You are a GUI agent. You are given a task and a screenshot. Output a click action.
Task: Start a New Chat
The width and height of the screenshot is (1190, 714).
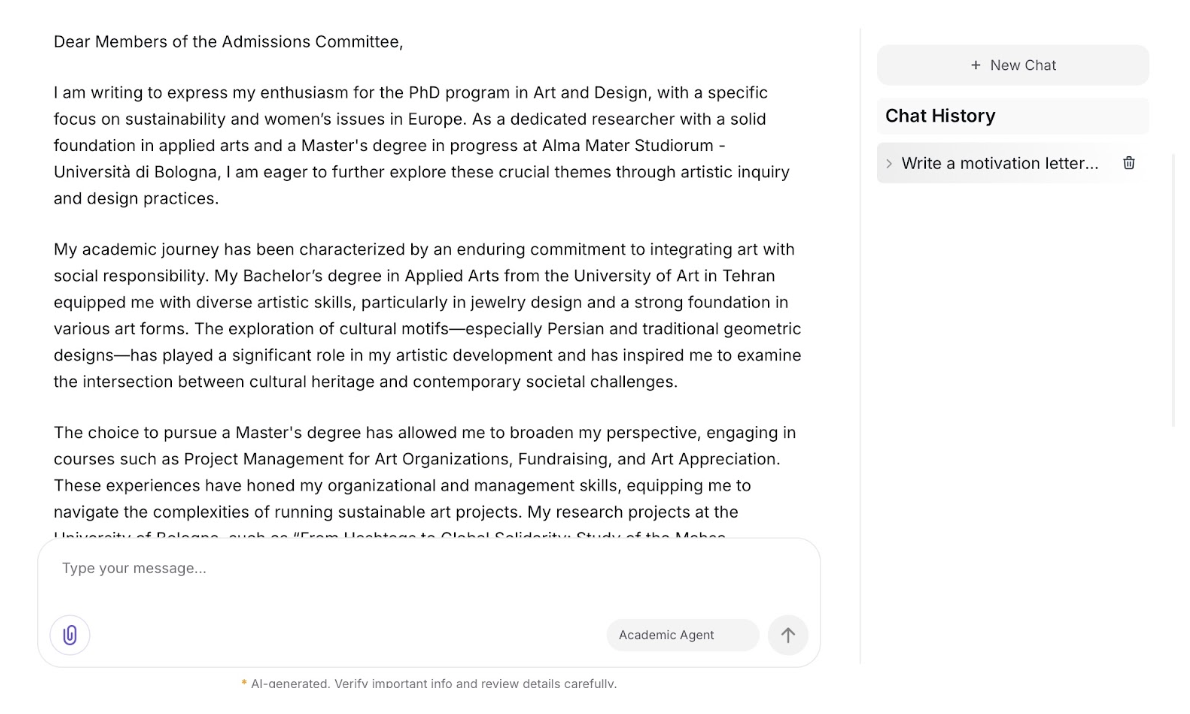(x=1013, y=65)
